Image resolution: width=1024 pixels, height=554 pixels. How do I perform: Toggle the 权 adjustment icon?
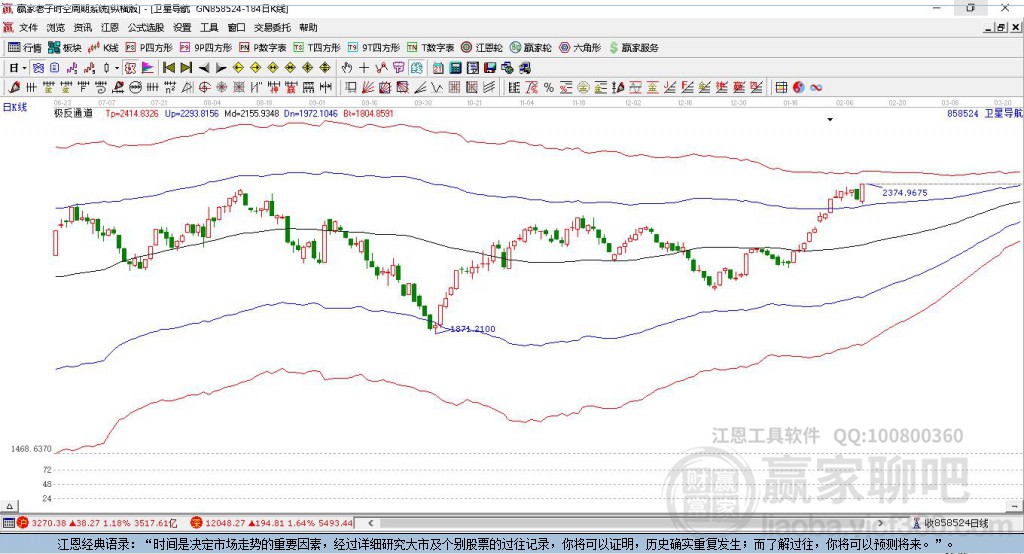tap(130, 68)
